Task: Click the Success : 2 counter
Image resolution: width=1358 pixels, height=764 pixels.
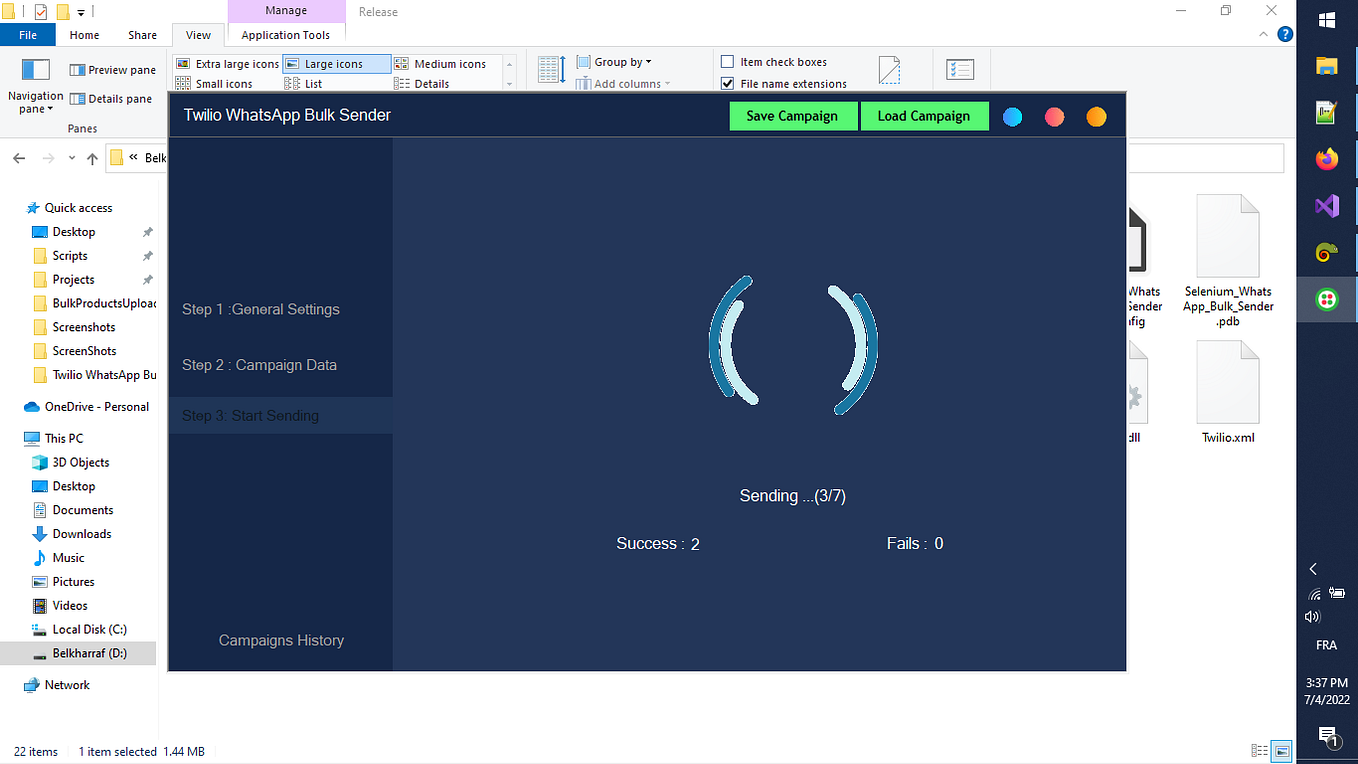Action: coord(658,544)
